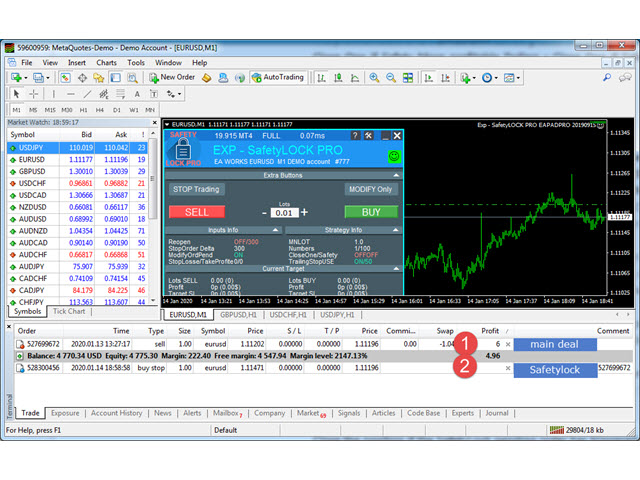Select the text tool (A)
Screen dimensions: 640x480
pos(137,94)
